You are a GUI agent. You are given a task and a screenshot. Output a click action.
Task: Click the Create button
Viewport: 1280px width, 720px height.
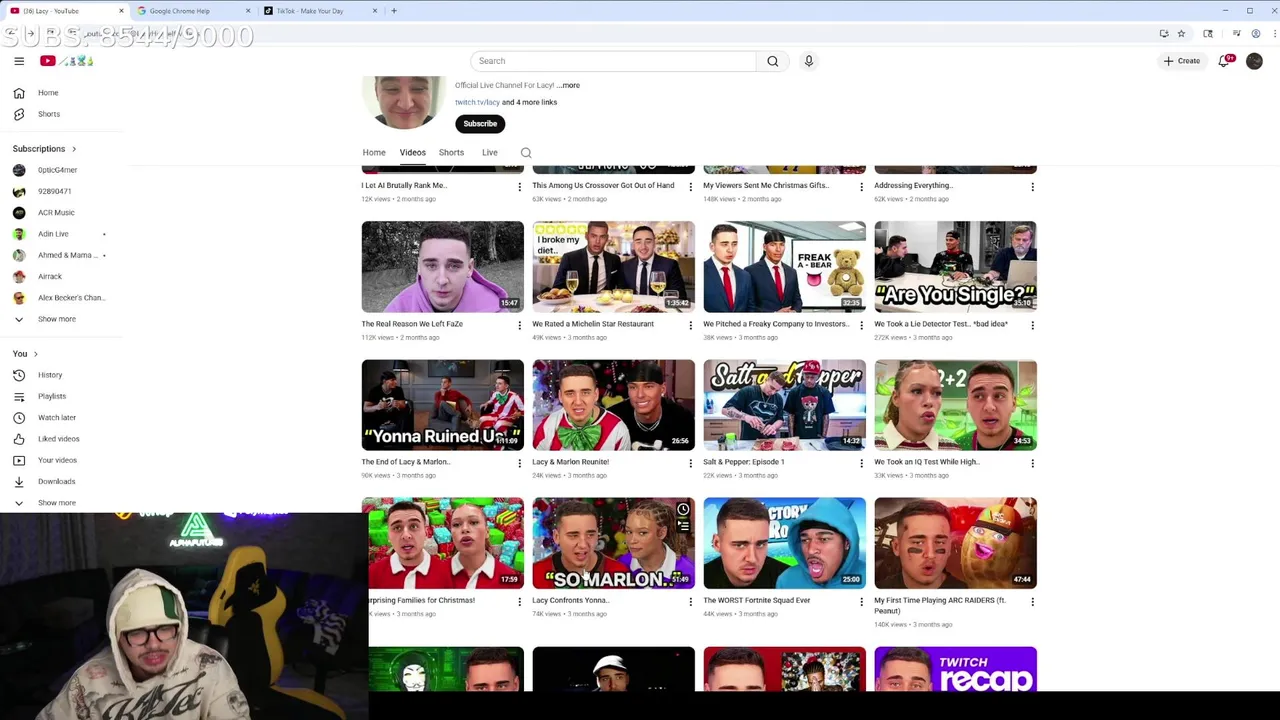(1181, 61)
